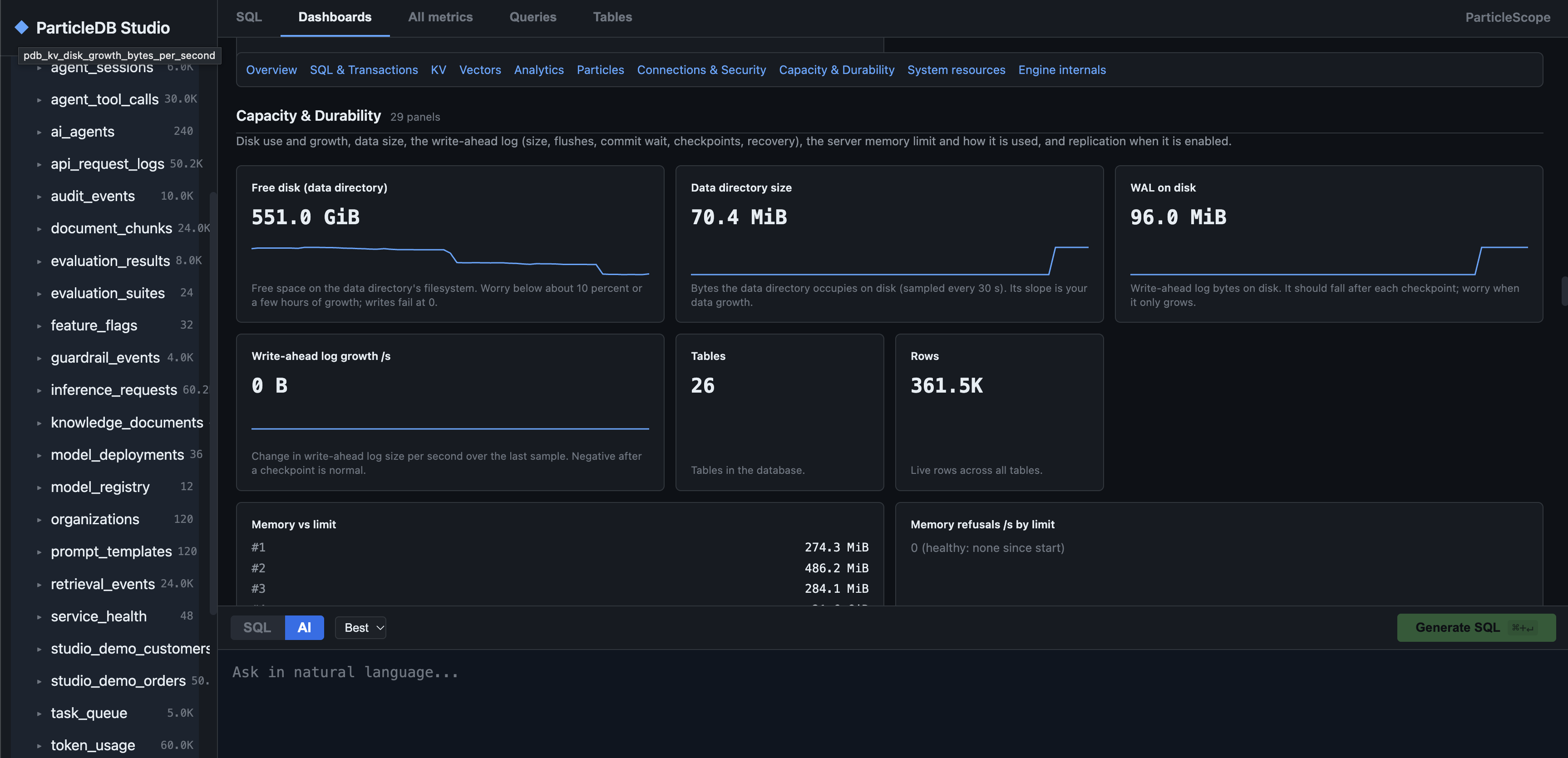
Task: Go to the Analytics dashboard section
Action: [539, 70]
